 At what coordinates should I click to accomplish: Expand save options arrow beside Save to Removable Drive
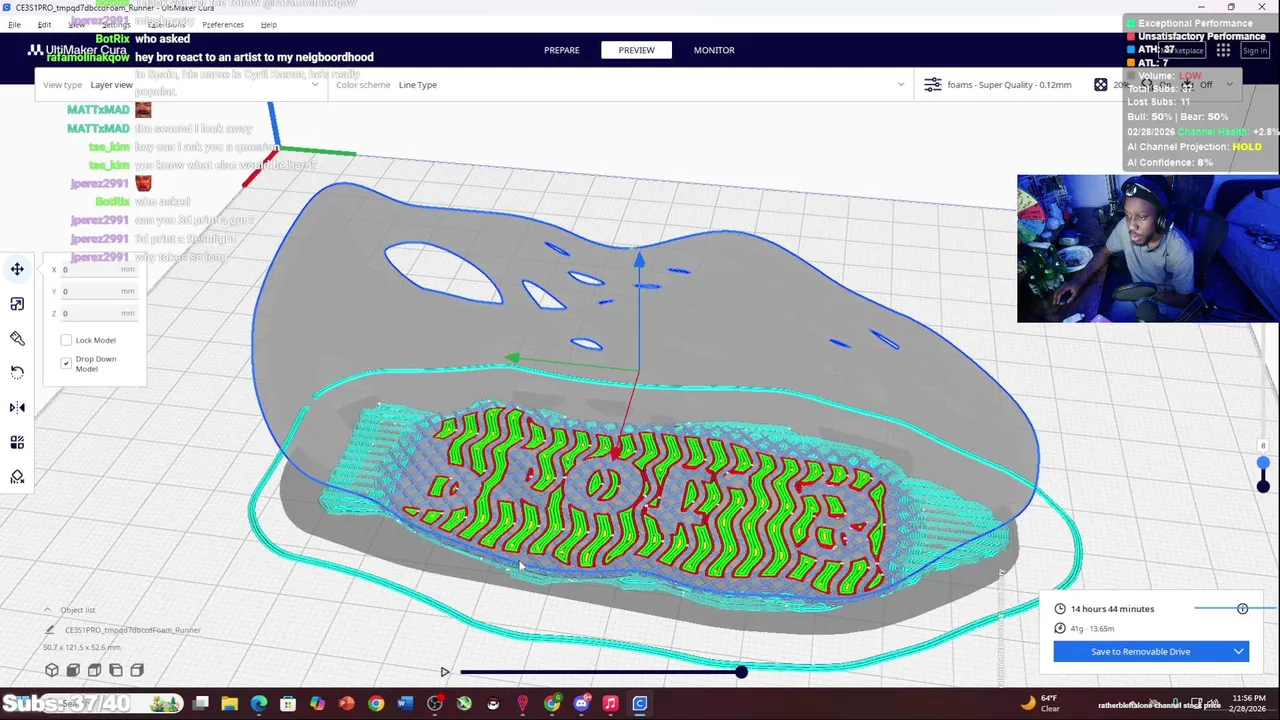pos(1238,652)
